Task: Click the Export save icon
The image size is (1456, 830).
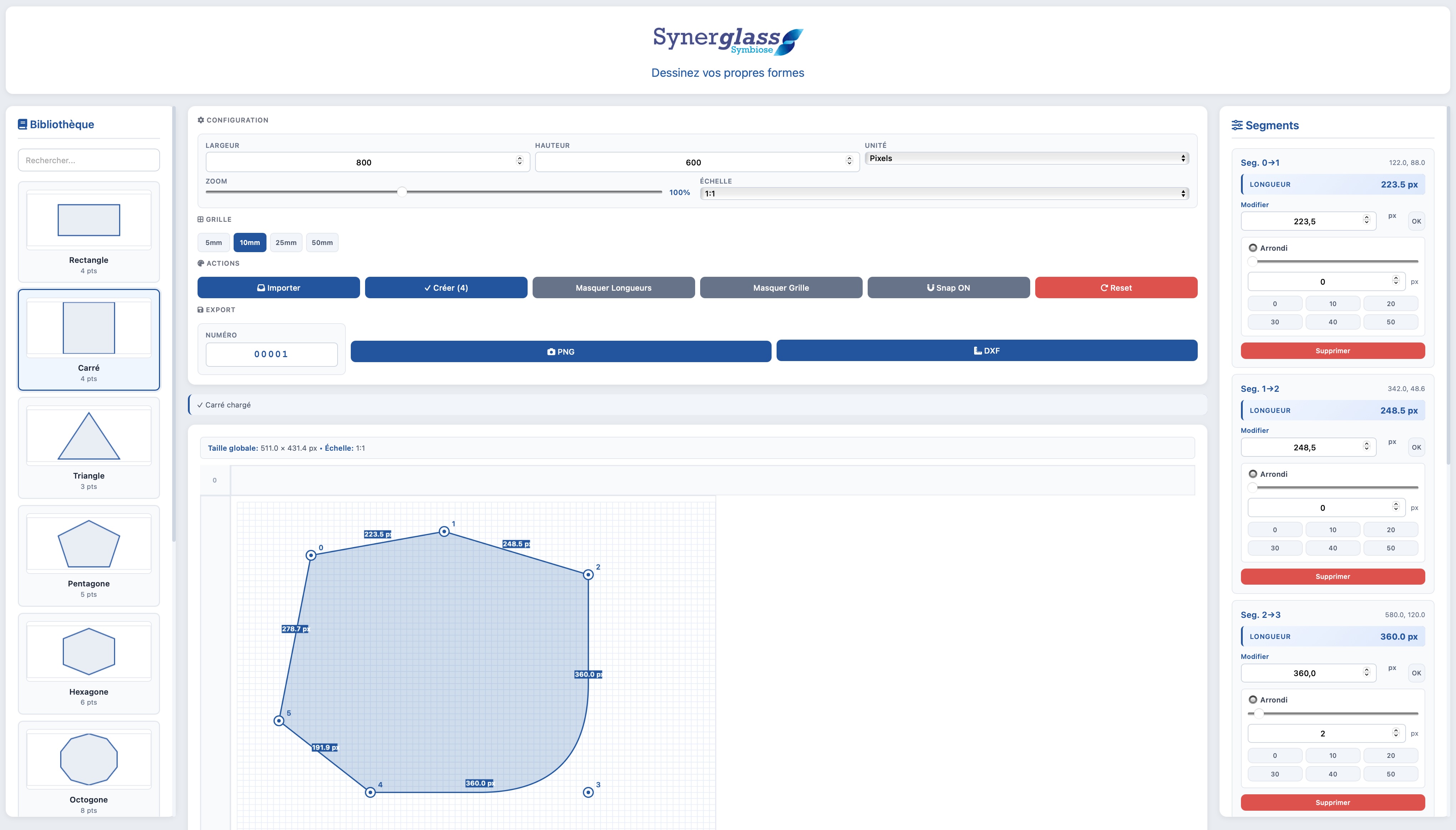Action: [x=200, y=310]
